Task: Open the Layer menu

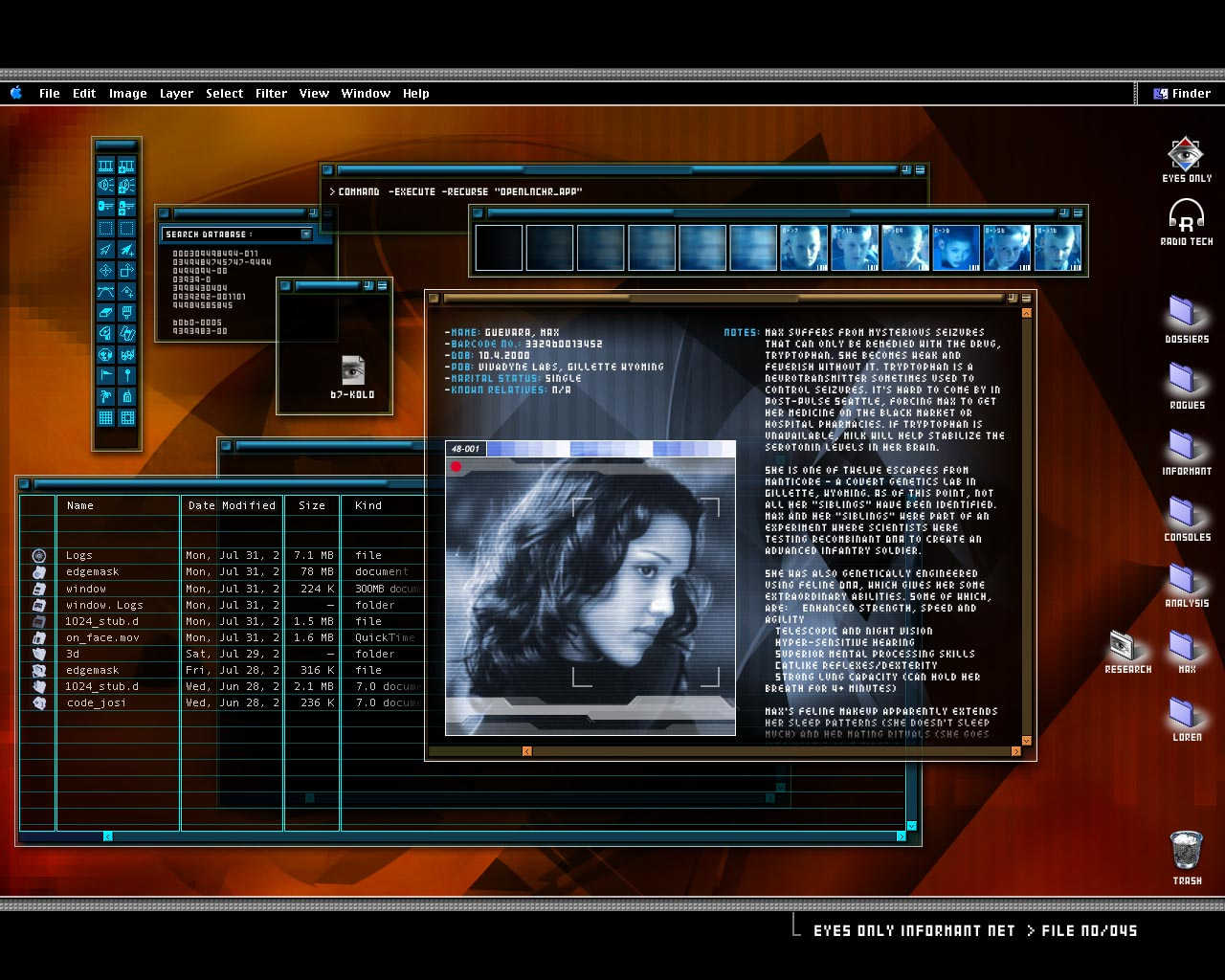Action: pyautogui.click(x=176, y=94)
